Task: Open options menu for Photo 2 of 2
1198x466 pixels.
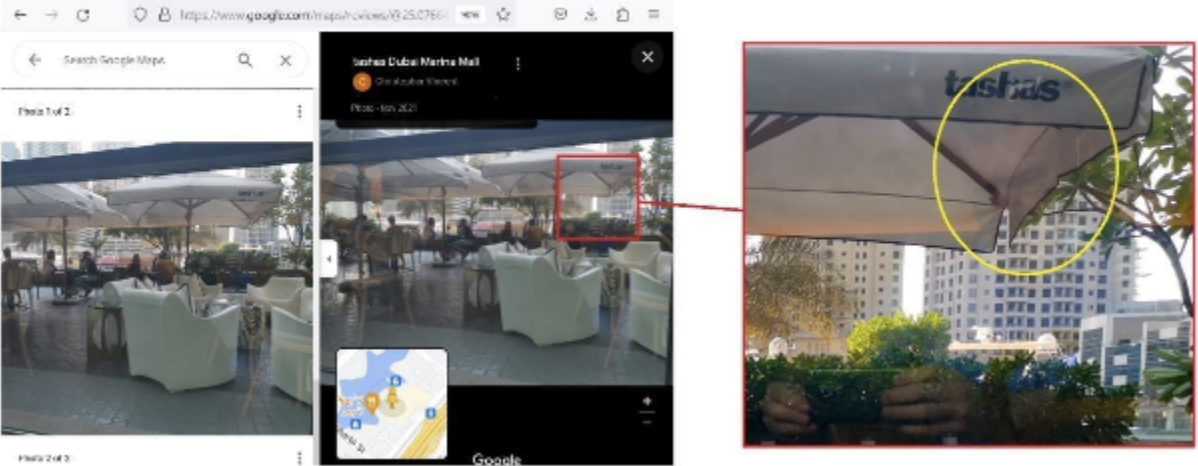Action: (x=299, y=458)
